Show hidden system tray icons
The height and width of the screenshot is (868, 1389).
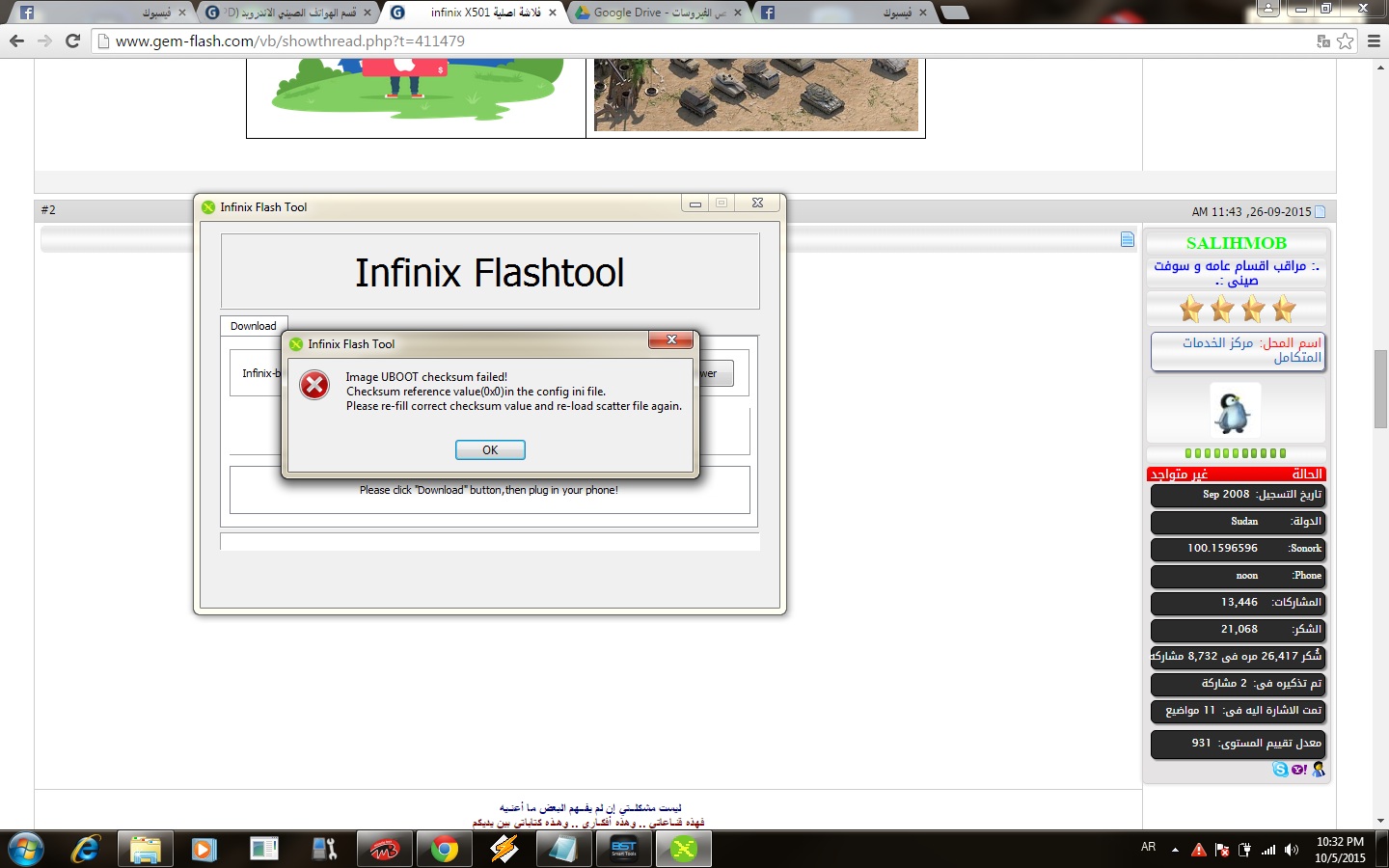pos(1175,850)
